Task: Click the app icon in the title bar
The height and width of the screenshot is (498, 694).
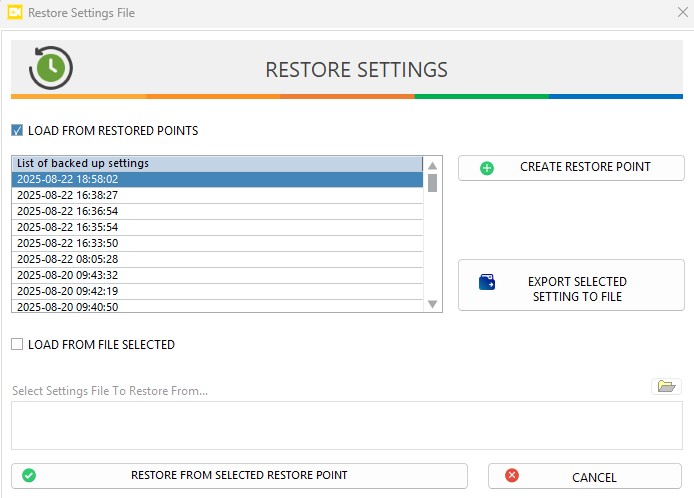Action: click(15, 13)
